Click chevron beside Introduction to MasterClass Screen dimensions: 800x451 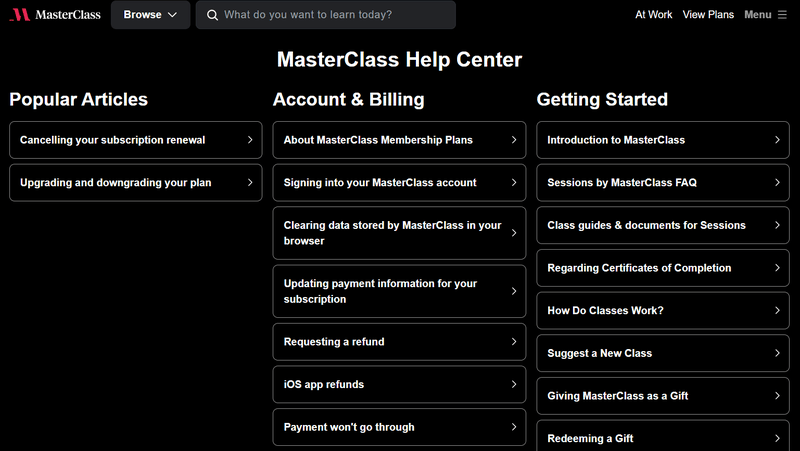(x=777, y=140)
